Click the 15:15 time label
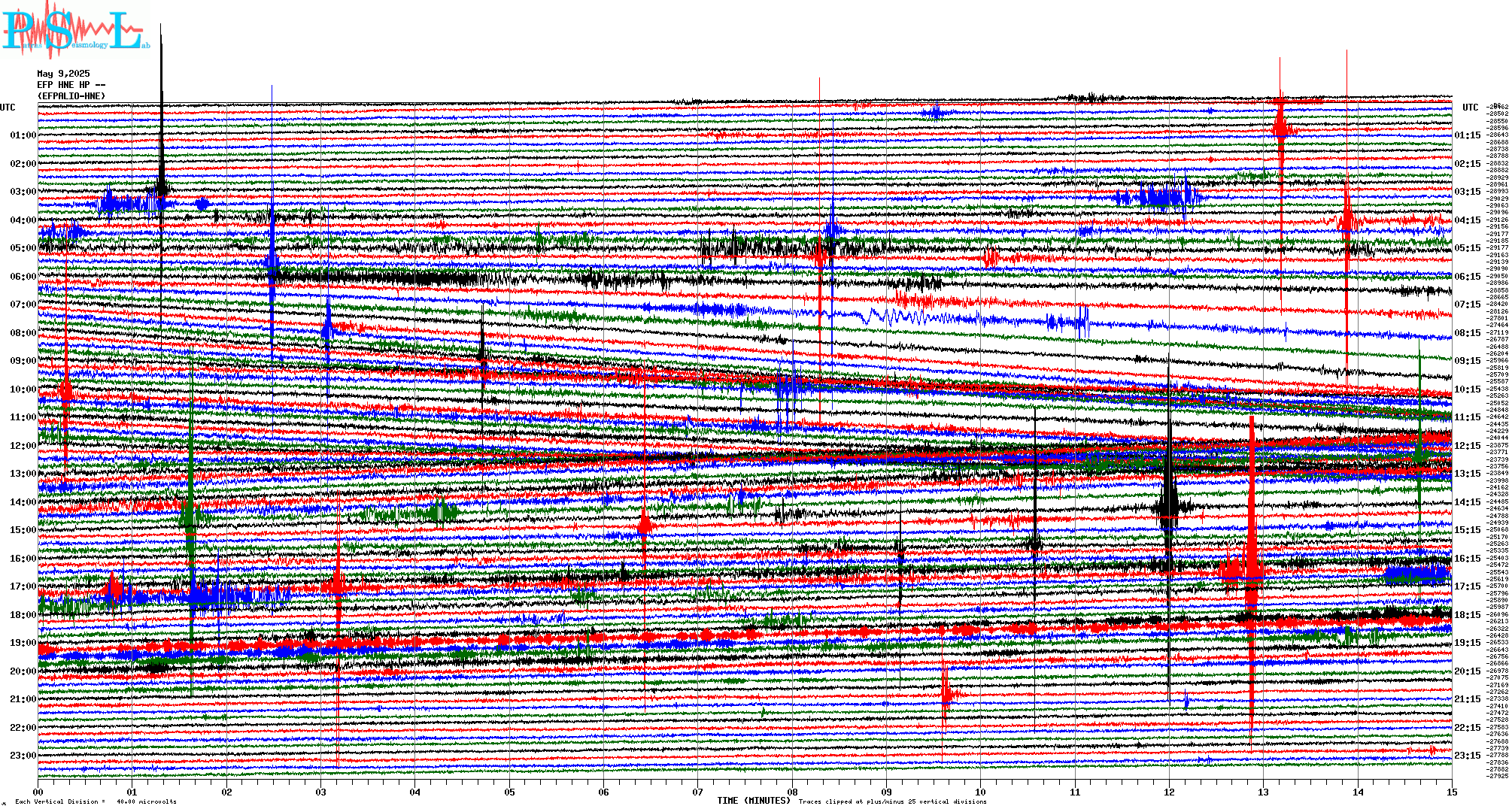Viewport: 1512px width, 812px height. tap(1468, 530)
